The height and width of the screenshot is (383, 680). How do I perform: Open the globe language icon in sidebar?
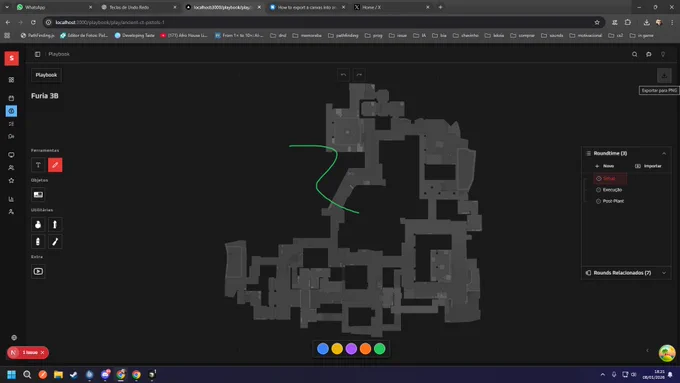click(x=14, y=337)
